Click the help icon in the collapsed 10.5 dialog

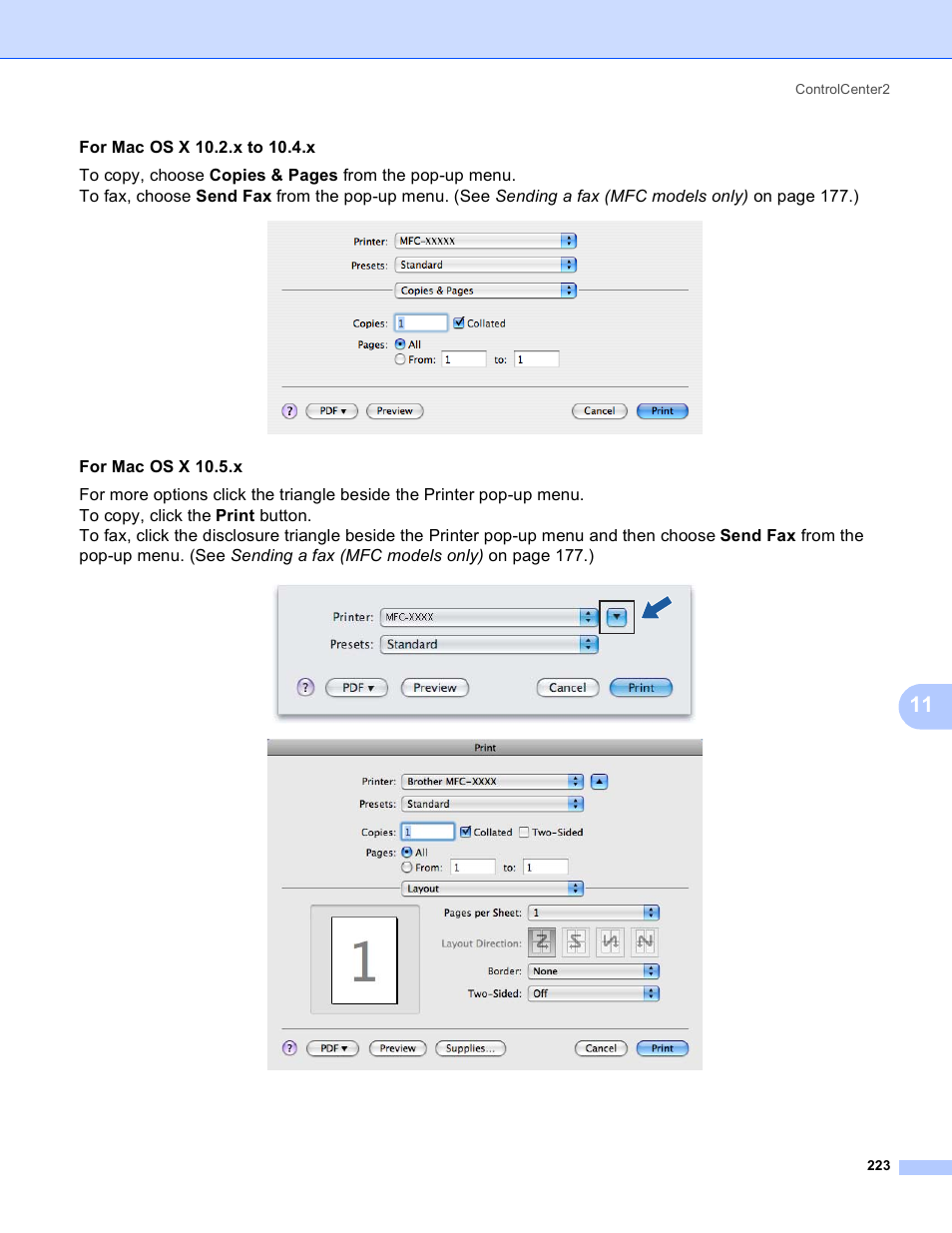[306, 687]
